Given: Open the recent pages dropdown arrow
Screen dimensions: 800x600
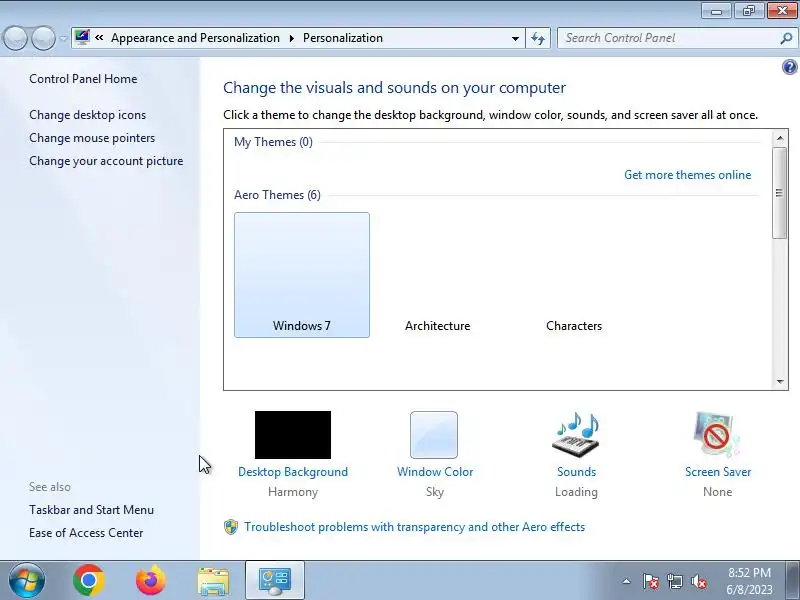Looking at the screenshot, I should pos(63,38).
